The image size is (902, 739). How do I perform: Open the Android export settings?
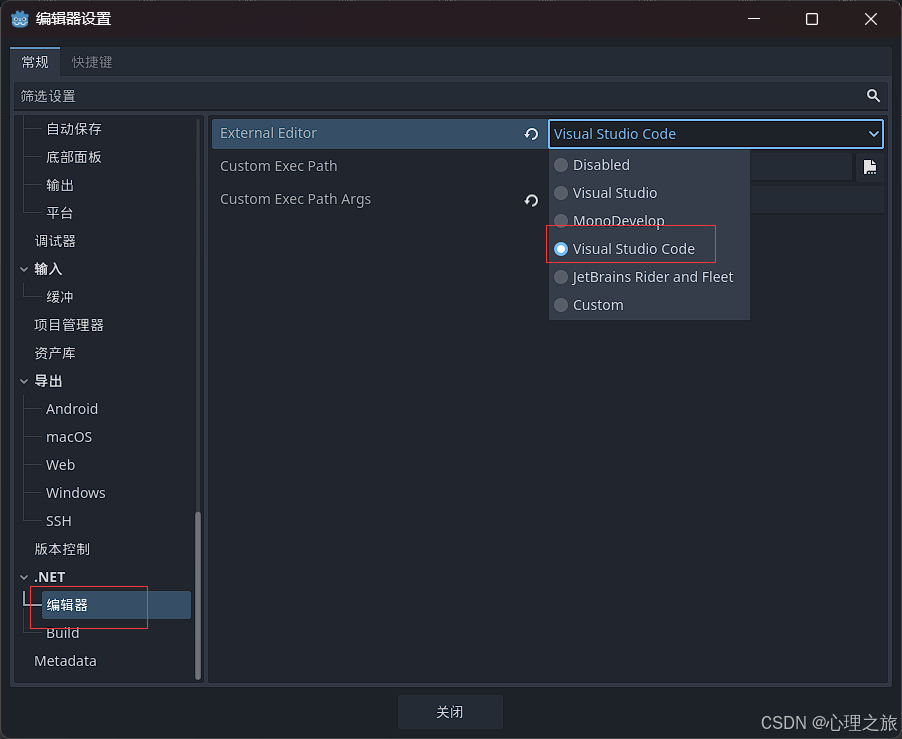click(71, 408)
